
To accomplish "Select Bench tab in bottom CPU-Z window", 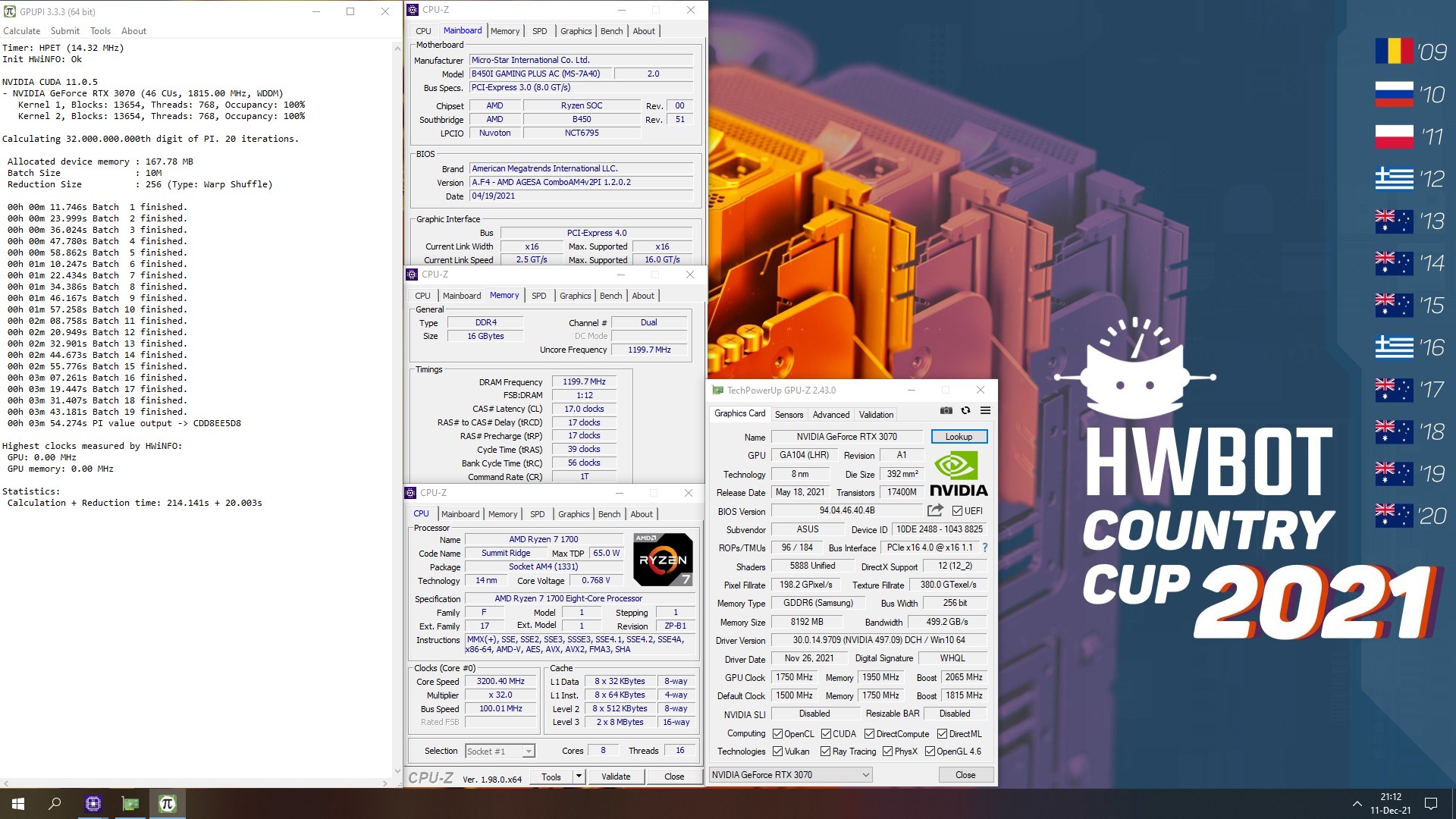I will click(609, 514).
